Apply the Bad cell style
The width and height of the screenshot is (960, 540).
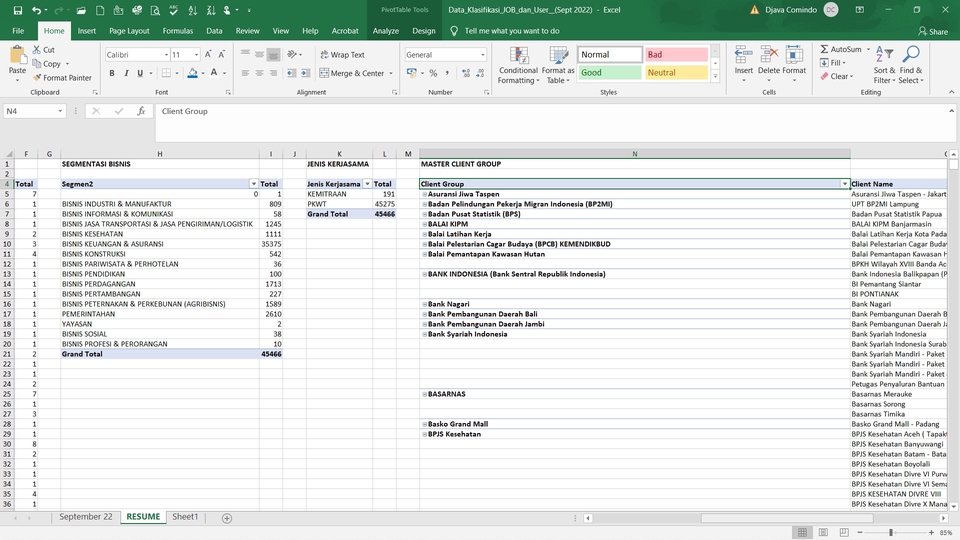(x=676, y=54)
